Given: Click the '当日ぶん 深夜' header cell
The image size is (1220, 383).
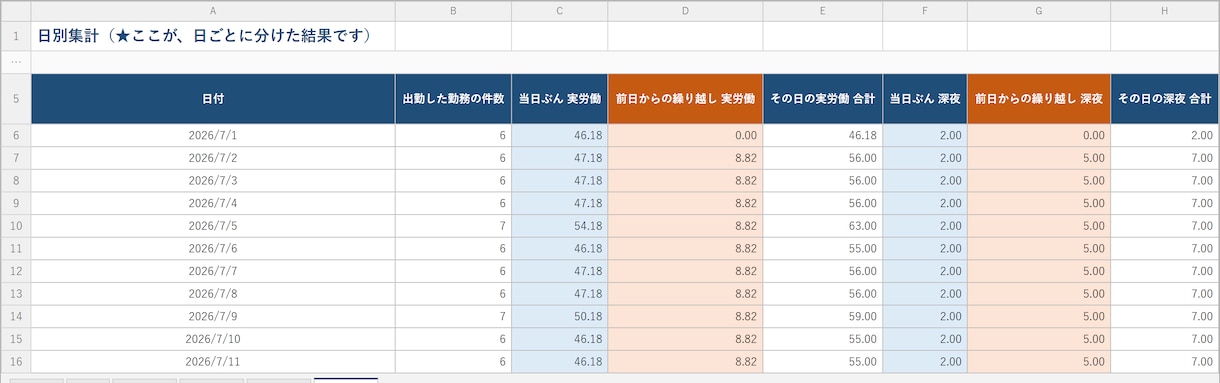Looking at the screenshot, I should click(x=925, y=99).
